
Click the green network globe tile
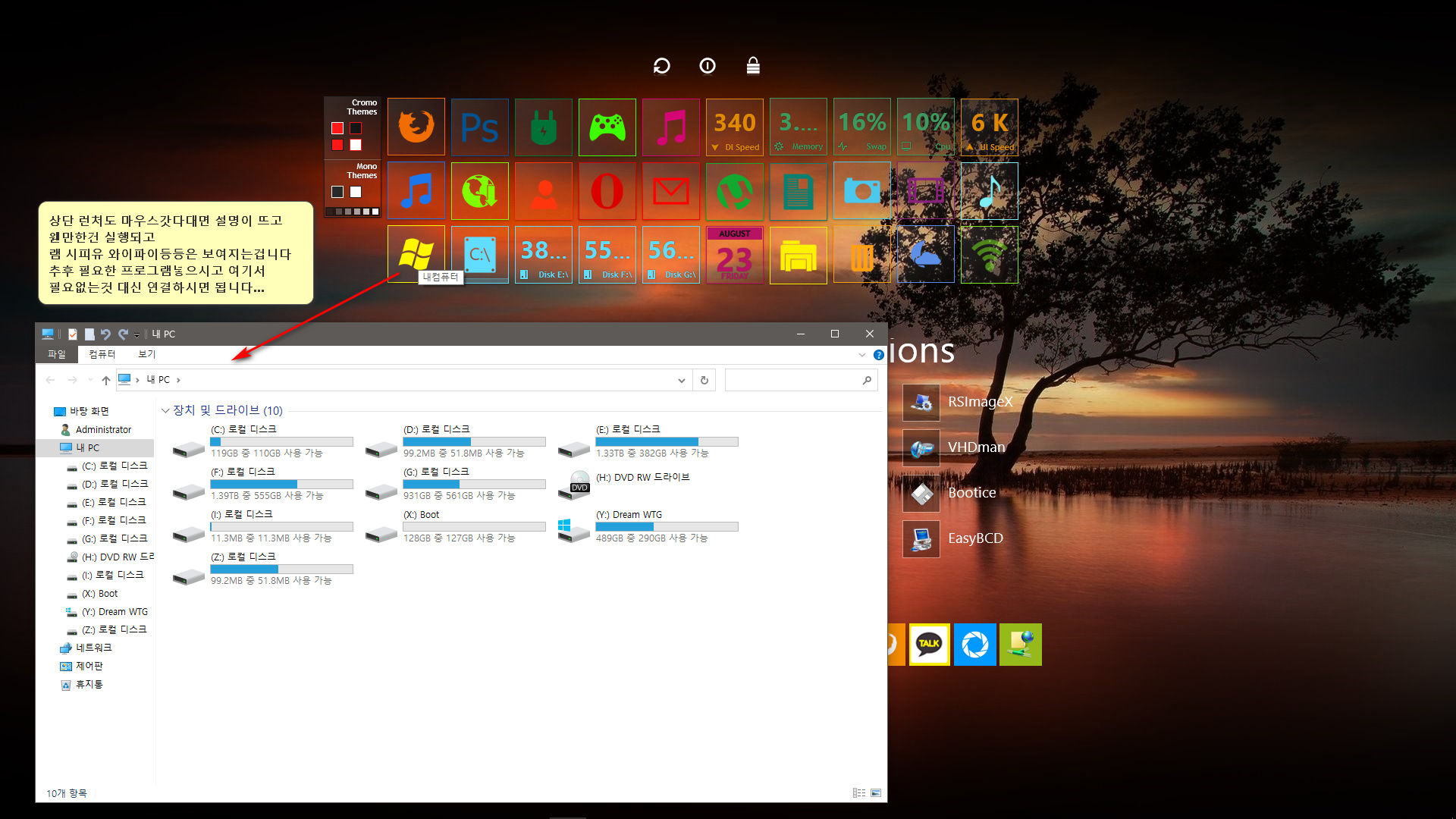tap(1020, 645)
